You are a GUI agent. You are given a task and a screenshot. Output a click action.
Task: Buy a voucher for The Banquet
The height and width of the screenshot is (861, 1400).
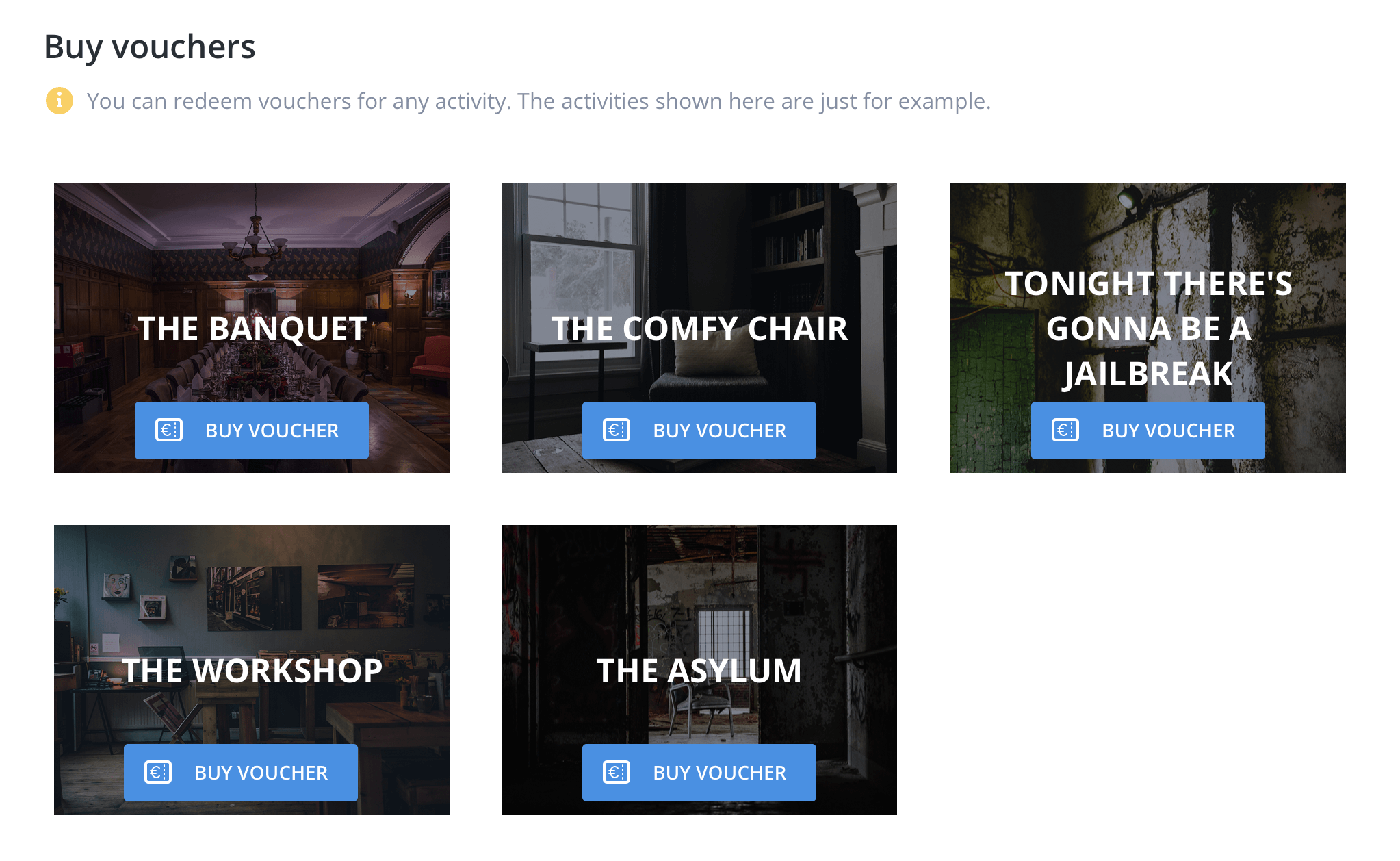(x=252, y=430)
